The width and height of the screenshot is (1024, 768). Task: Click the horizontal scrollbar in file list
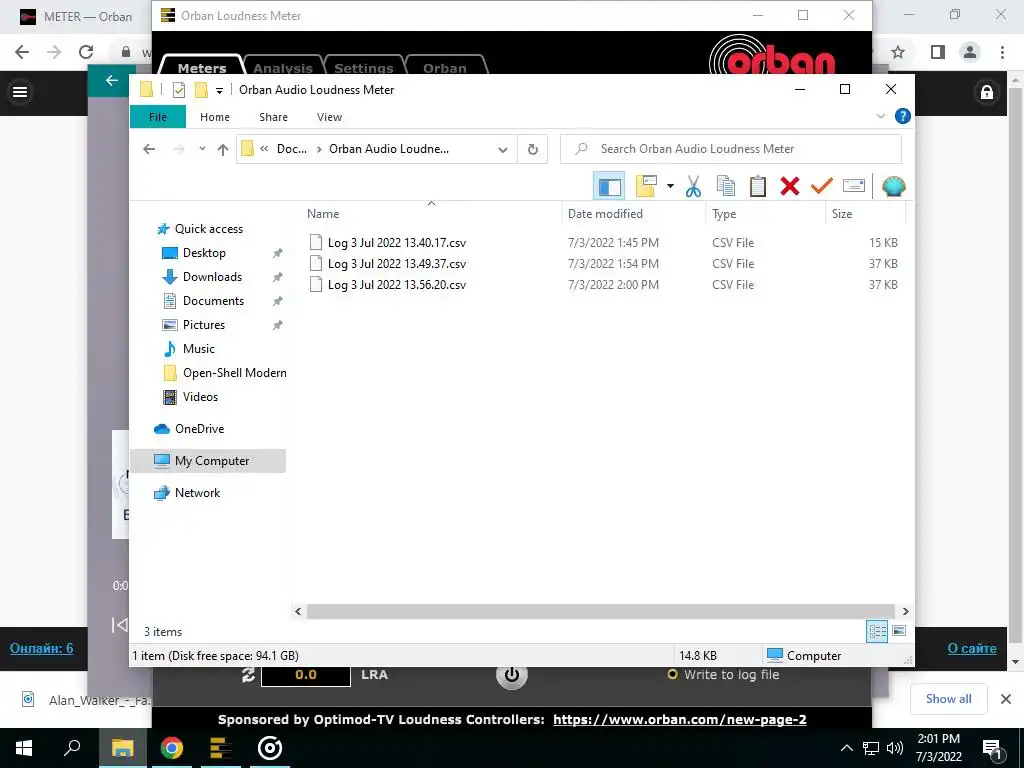[x=600, y=611]
